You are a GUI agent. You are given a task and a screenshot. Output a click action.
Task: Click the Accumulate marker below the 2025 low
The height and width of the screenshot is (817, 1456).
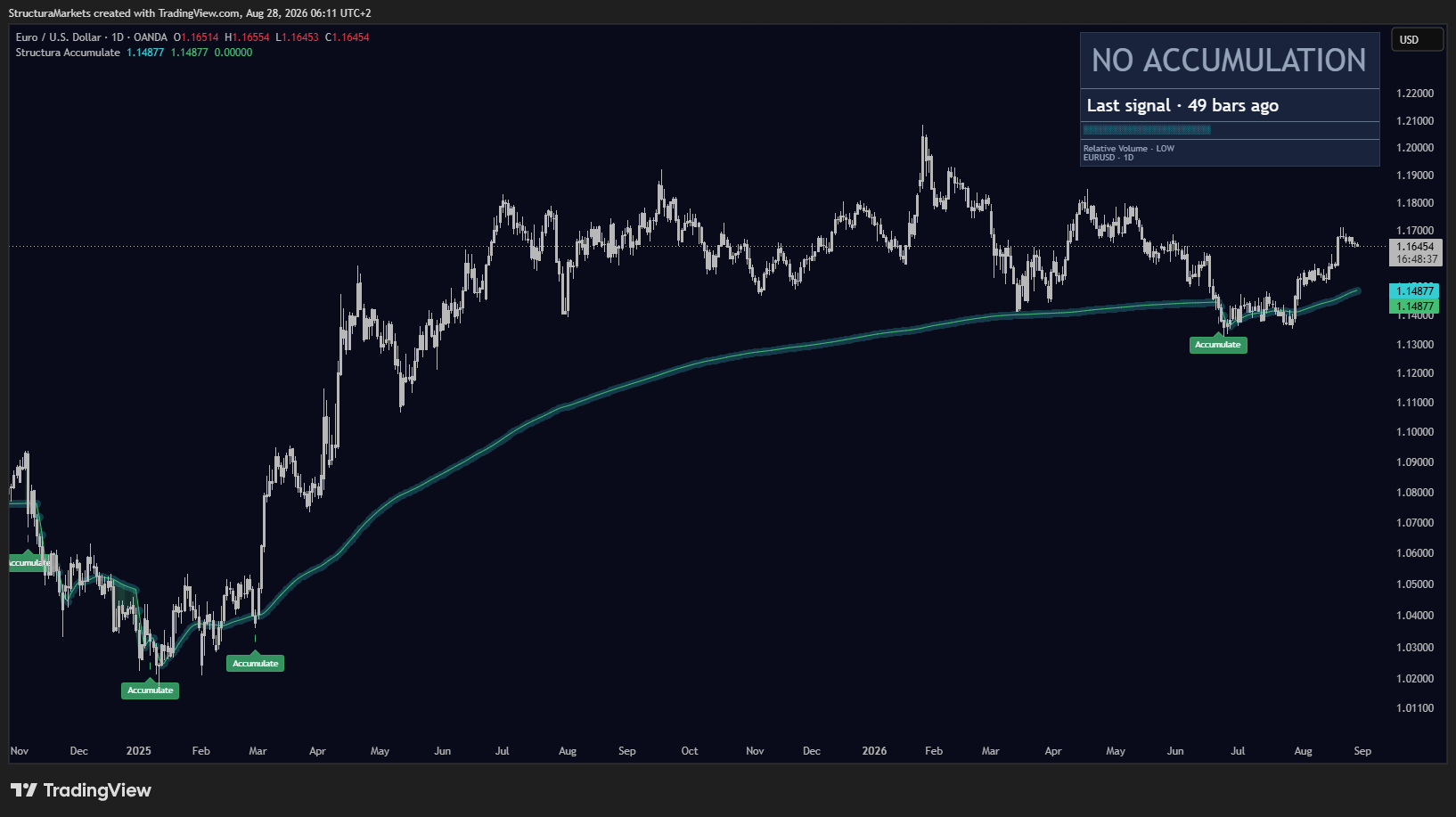point(150,690)
